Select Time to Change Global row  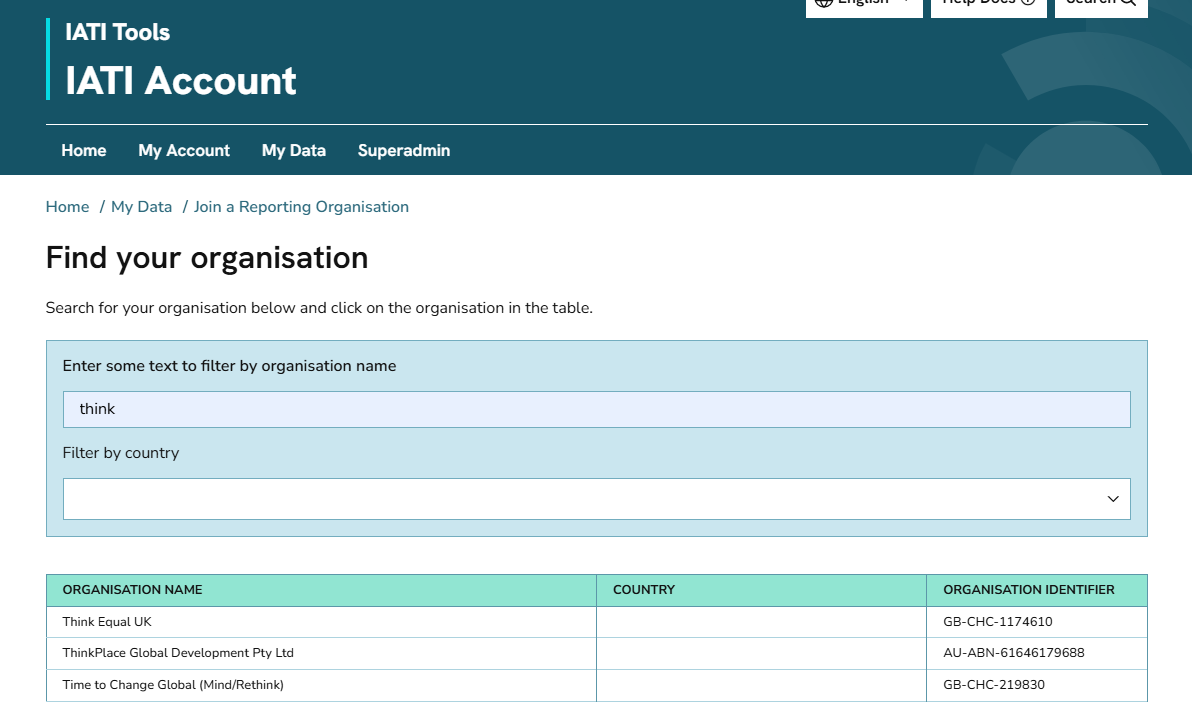(173, 685)
